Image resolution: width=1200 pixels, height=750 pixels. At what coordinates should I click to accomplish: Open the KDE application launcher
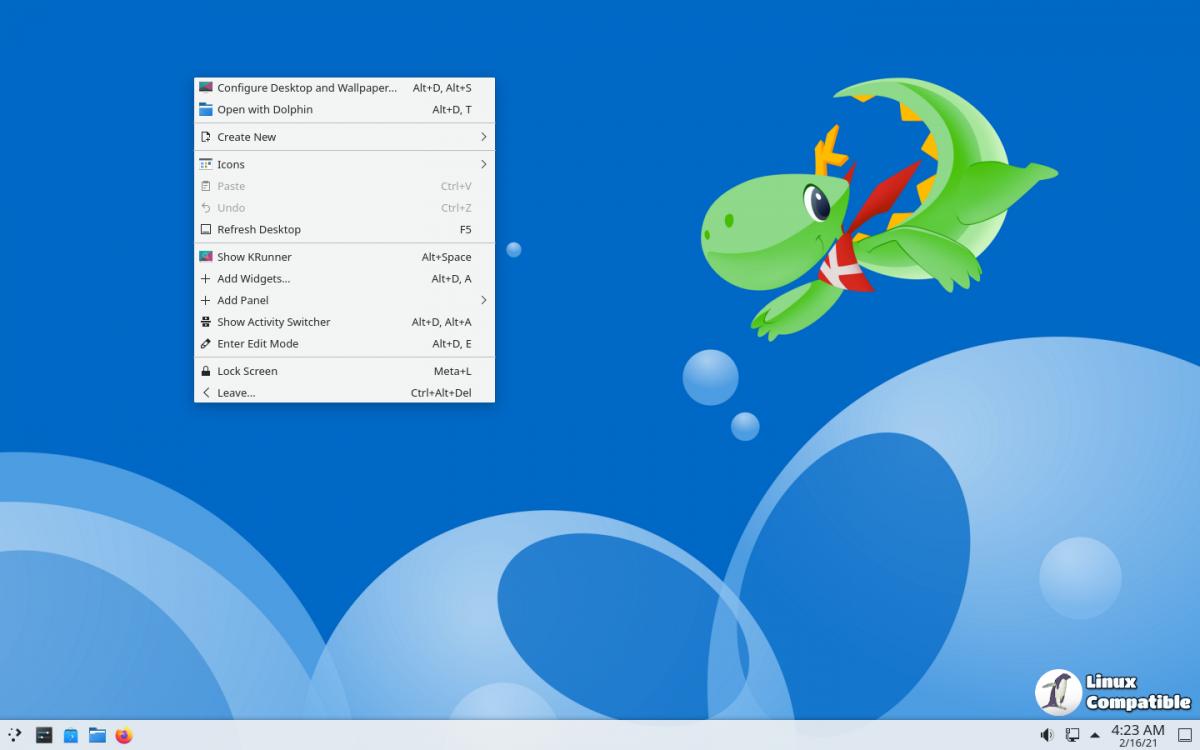pos(15,735)
